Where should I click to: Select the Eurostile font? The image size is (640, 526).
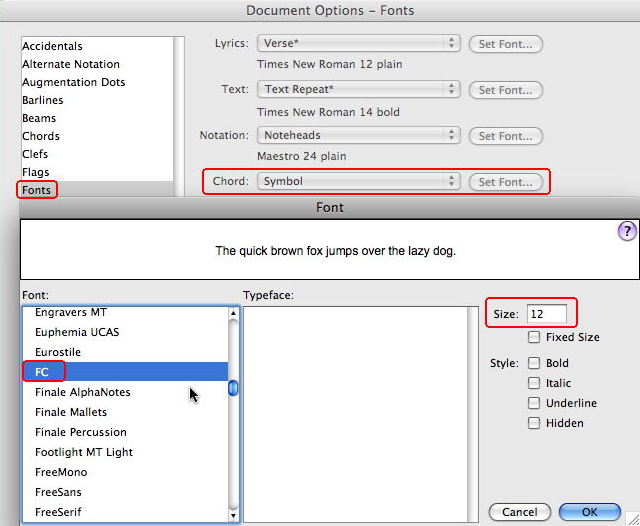[58, 352]
